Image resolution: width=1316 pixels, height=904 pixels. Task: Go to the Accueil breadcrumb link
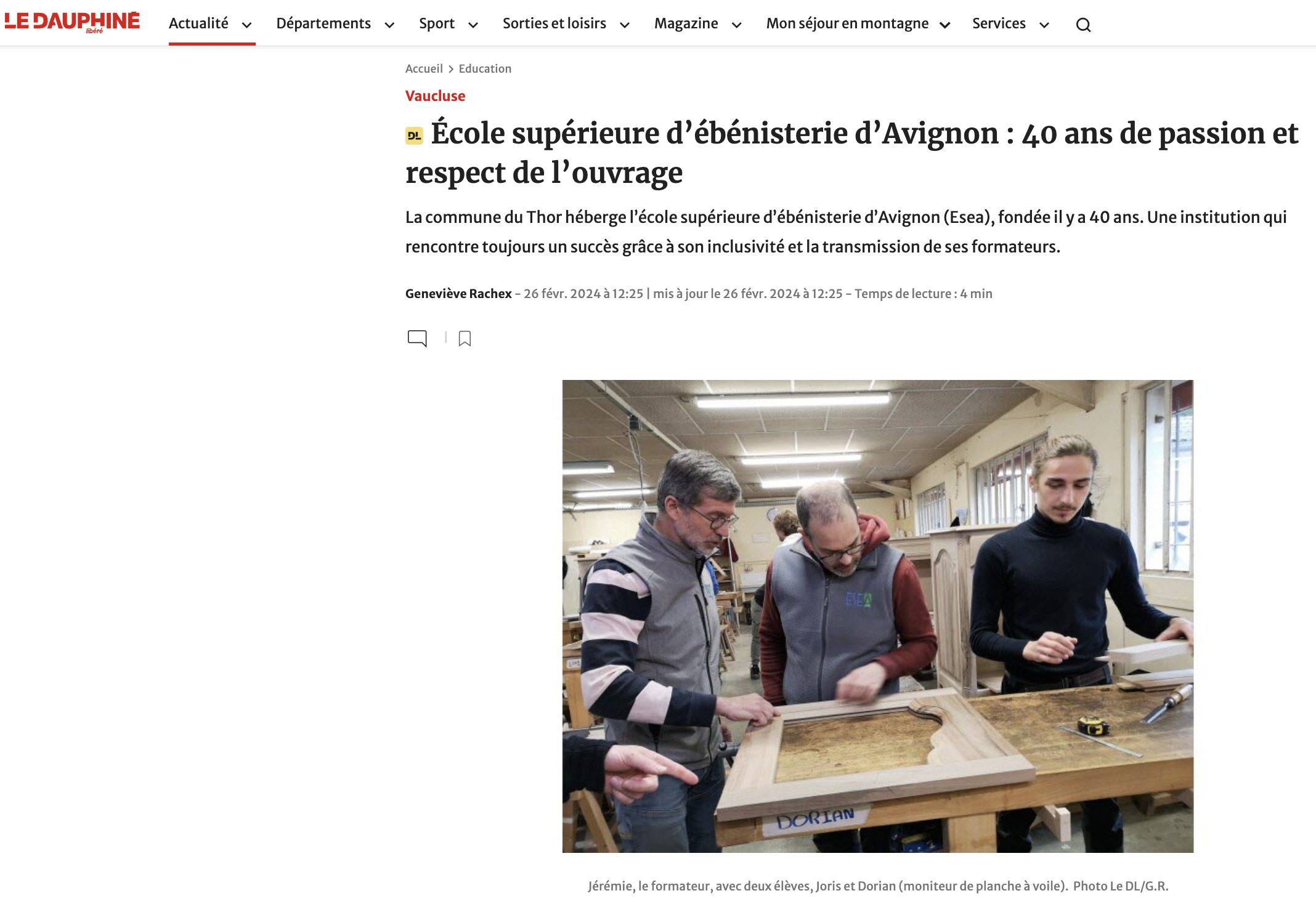click(424, 68)
